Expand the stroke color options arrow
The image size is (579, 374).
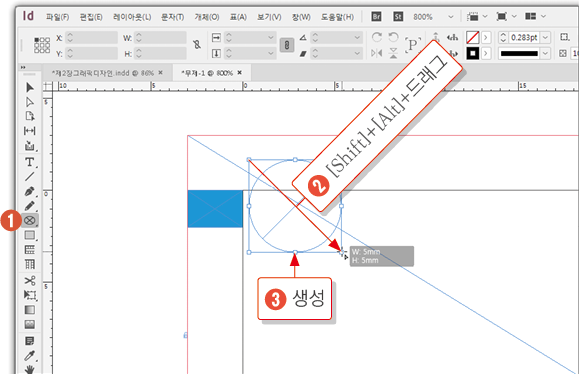(x=486, y=54)
